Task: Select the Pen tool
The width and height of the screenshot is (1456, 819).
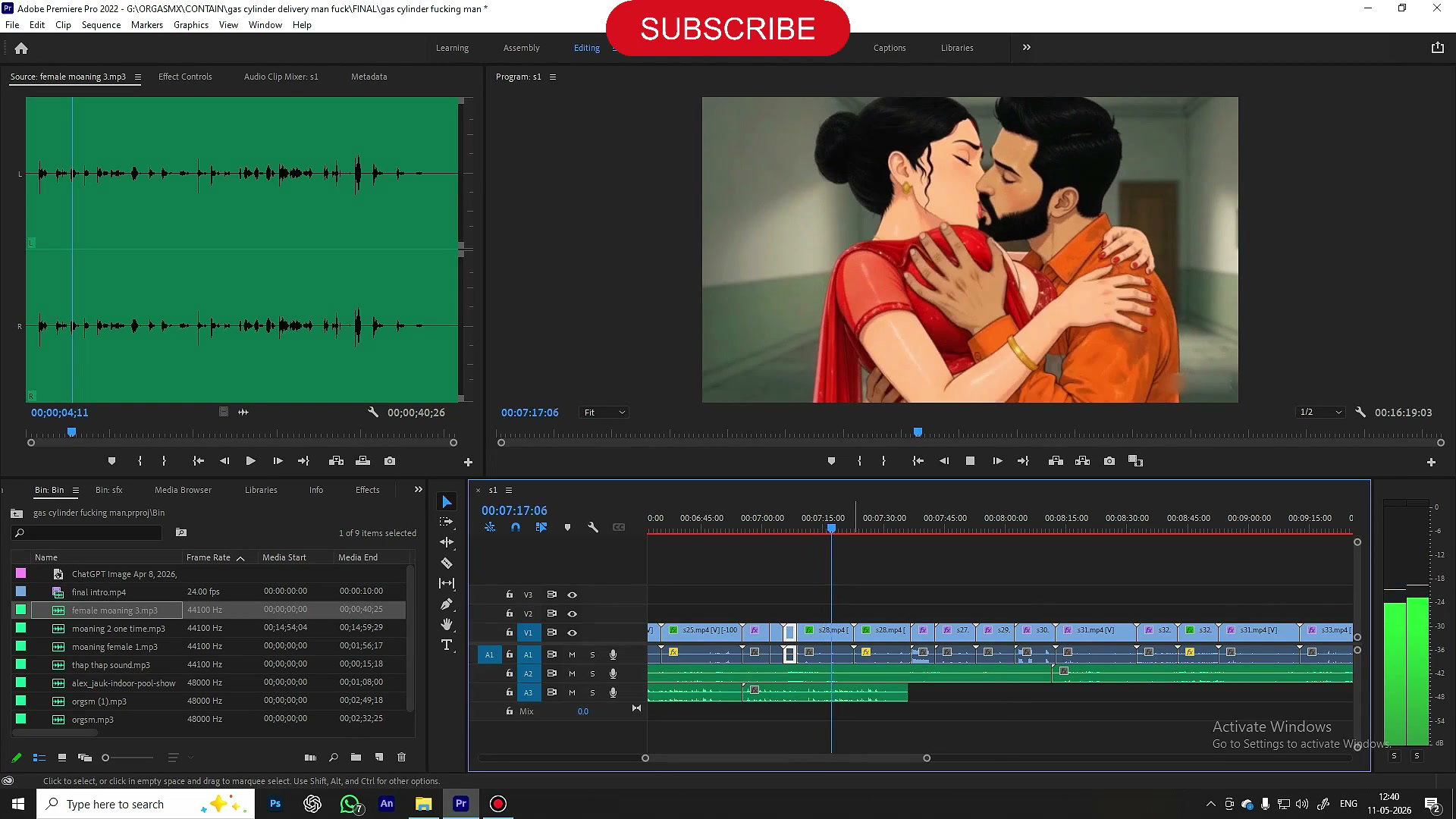Action: [447, 604]
